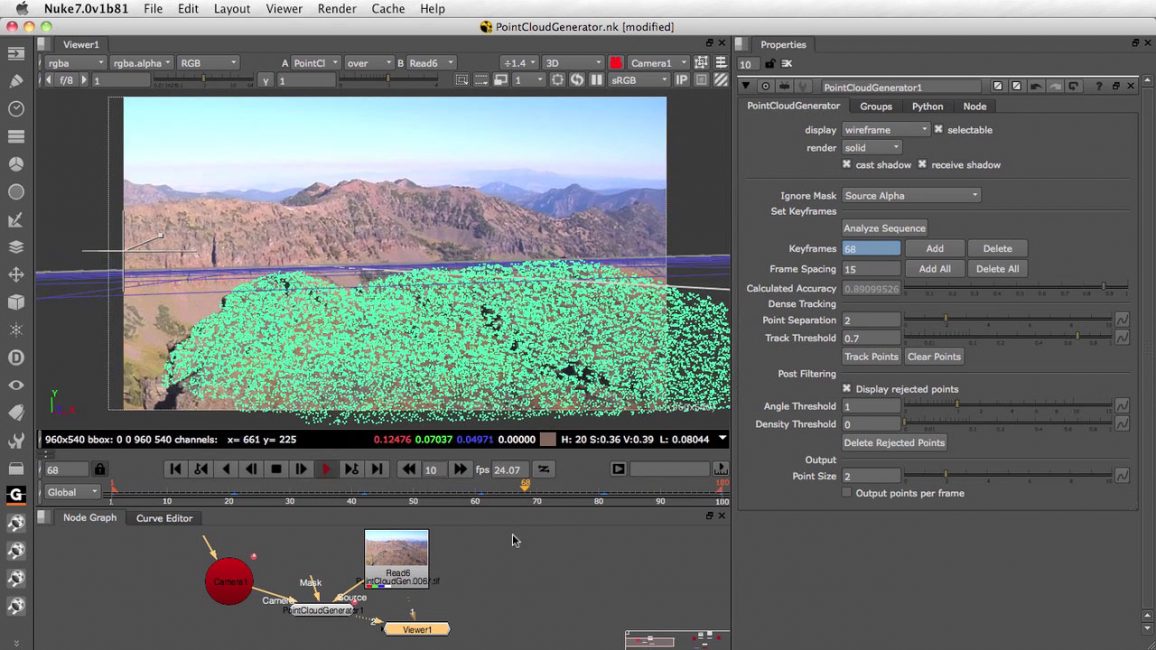The width and height of the screenshot is (1156, 650).
Task: Open the display wireframe dropdown
Action: pyautogui.click(x=885, y=130)
